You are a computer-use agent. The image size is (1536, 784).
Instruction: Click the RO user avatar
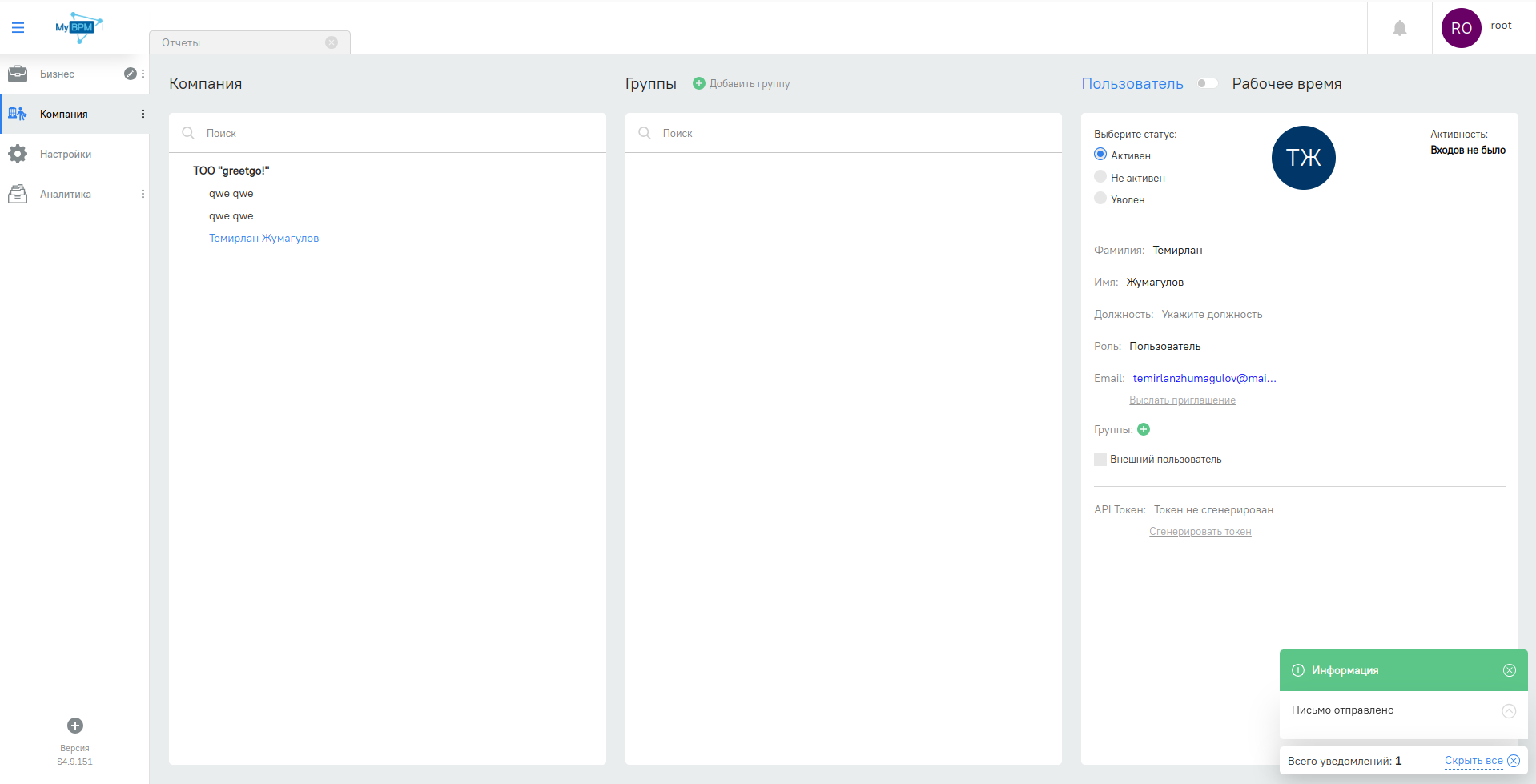point(1461,29)
